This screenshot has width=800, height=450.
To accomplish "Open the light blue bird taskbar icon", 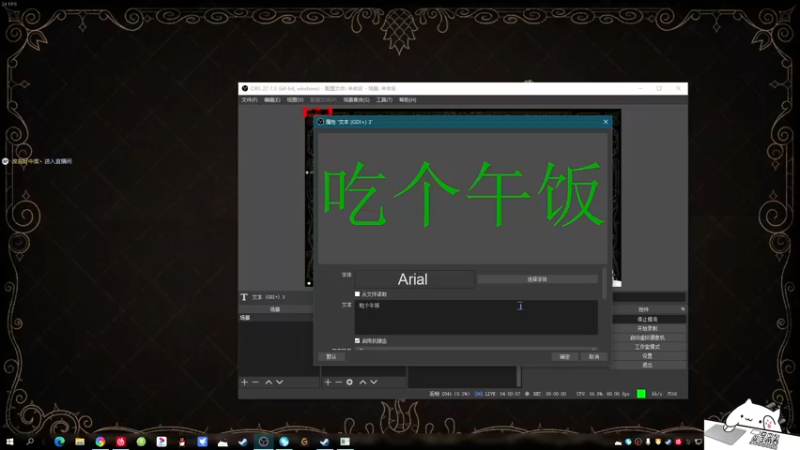I will pos(203,442).
